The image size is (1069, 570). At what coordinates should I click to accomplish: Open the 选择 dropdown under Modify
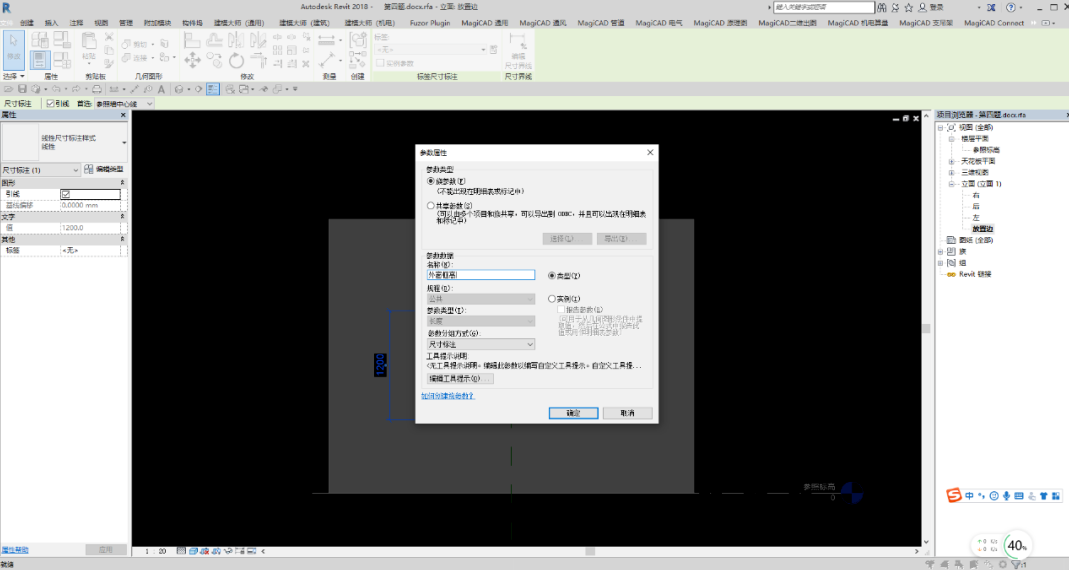[14, 76]
